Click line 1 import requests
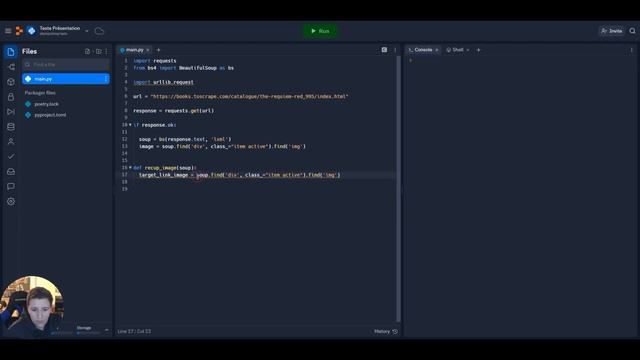The image size is (640, 360). coord(155,61)
